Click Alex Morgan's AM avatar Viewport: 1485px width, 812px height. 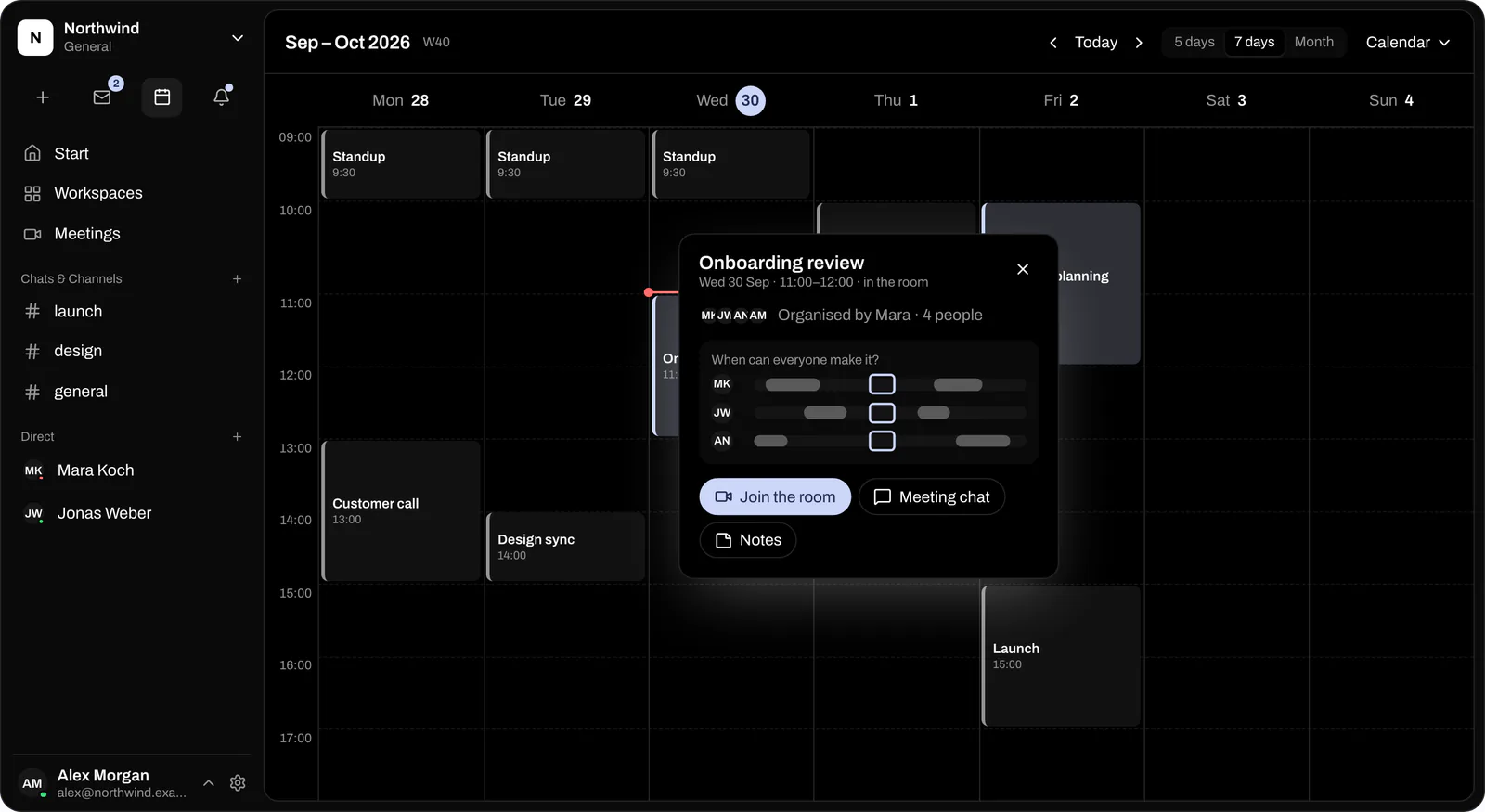point(32,783)
